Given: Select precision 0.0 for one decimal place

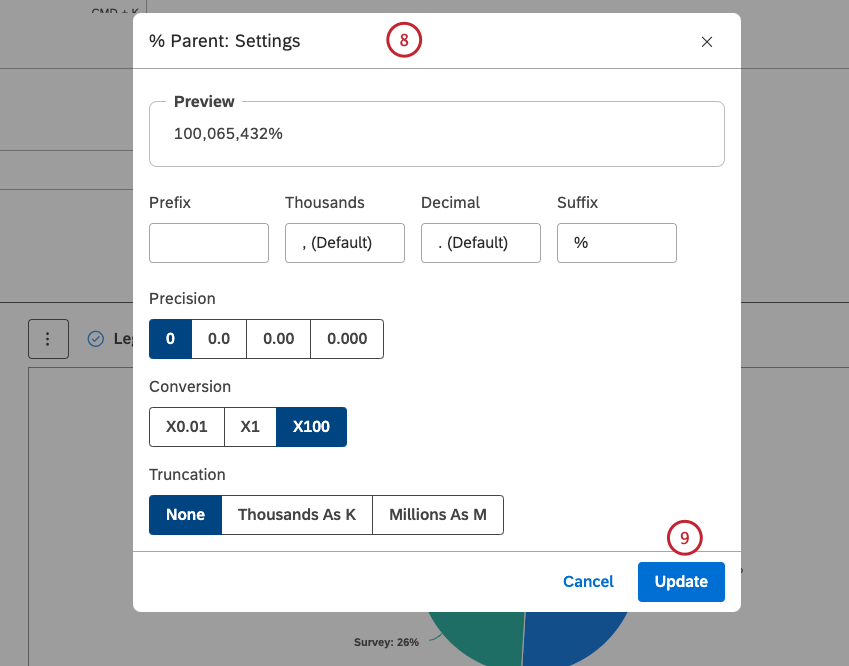Looking at the screenshot, I should click(218, 339).
